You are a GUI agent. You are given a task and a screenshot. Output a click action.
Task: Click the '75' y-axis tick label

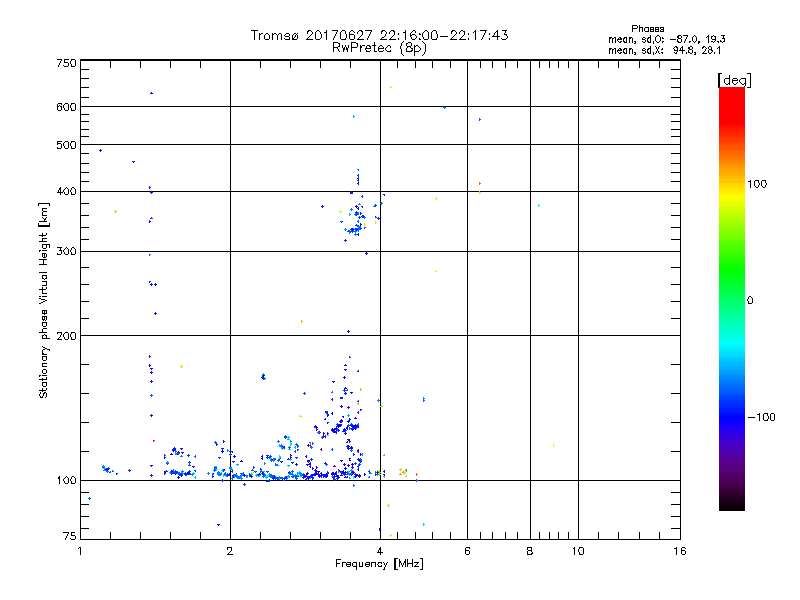70,536
